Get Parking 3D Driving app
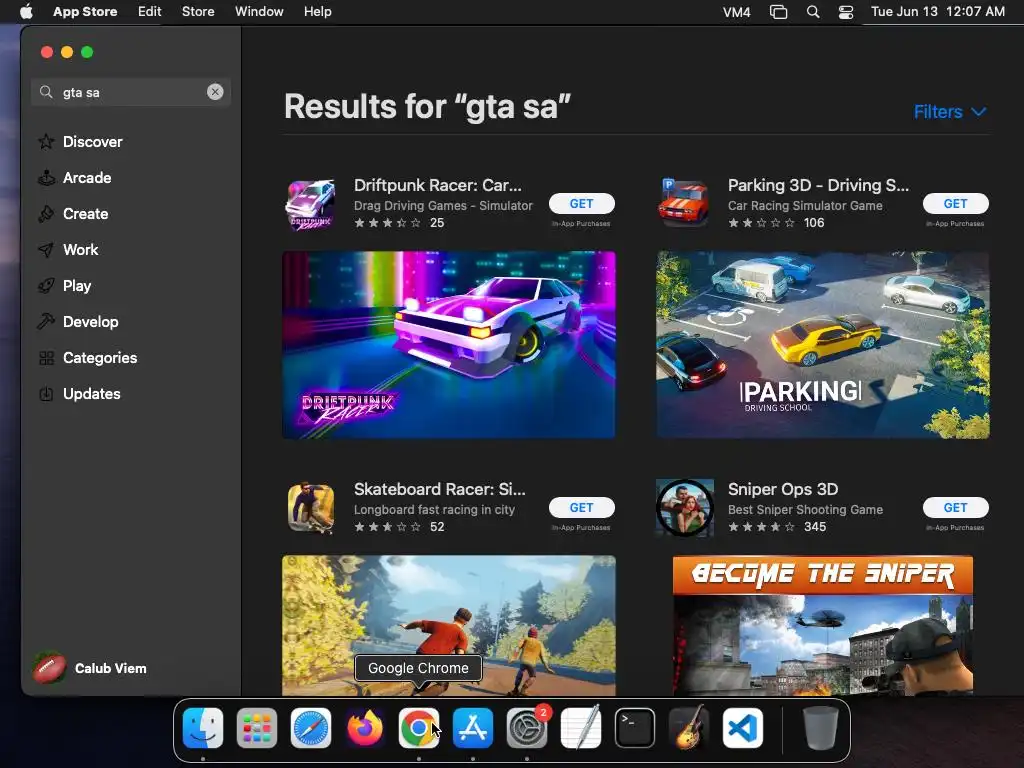This screenshot has height=768, width=1024. point(955,204)
